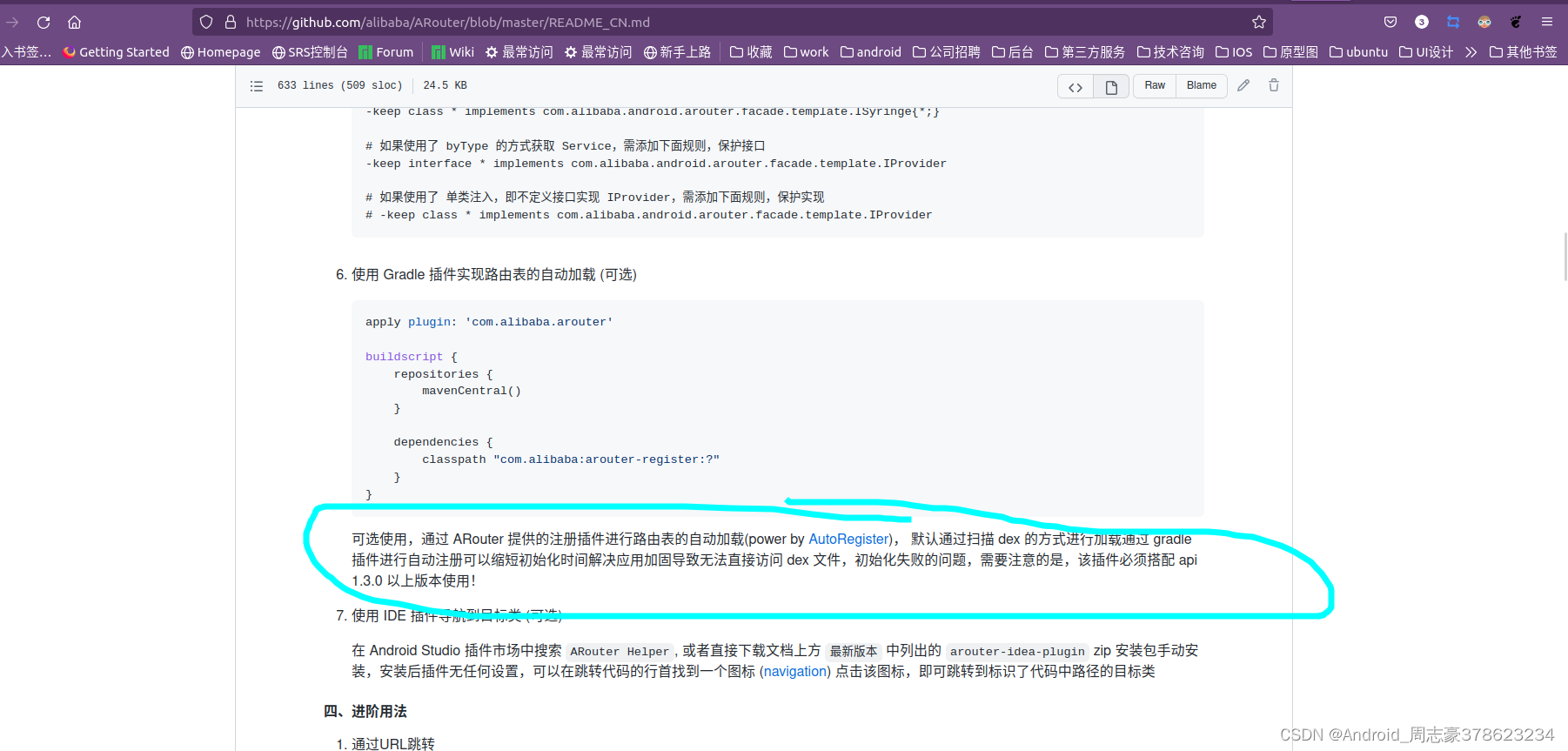Image resolution: width=1568 pixels, height=751 pixels.
Task: Expand the 公司招聘 bookmark folder
Action: pos(947,52)
